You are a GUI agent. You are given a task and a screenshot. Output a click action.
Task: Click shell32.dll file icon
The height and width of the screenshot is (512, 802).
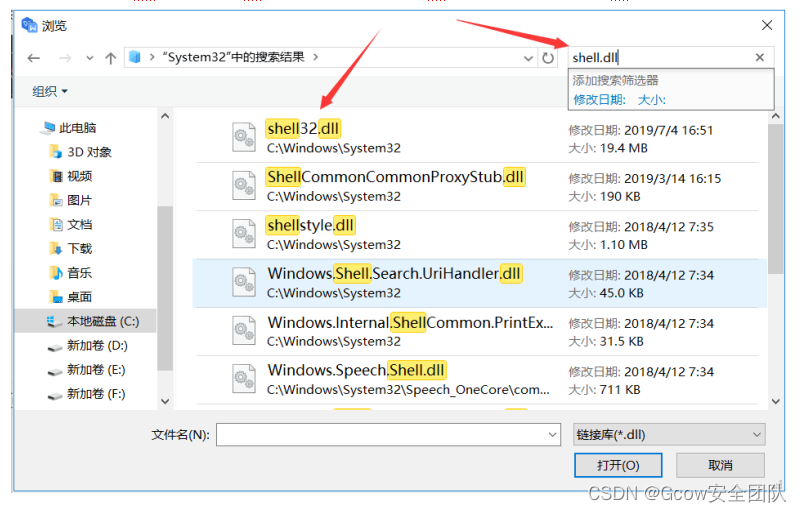pyautogui.click(x=244, y=137)
